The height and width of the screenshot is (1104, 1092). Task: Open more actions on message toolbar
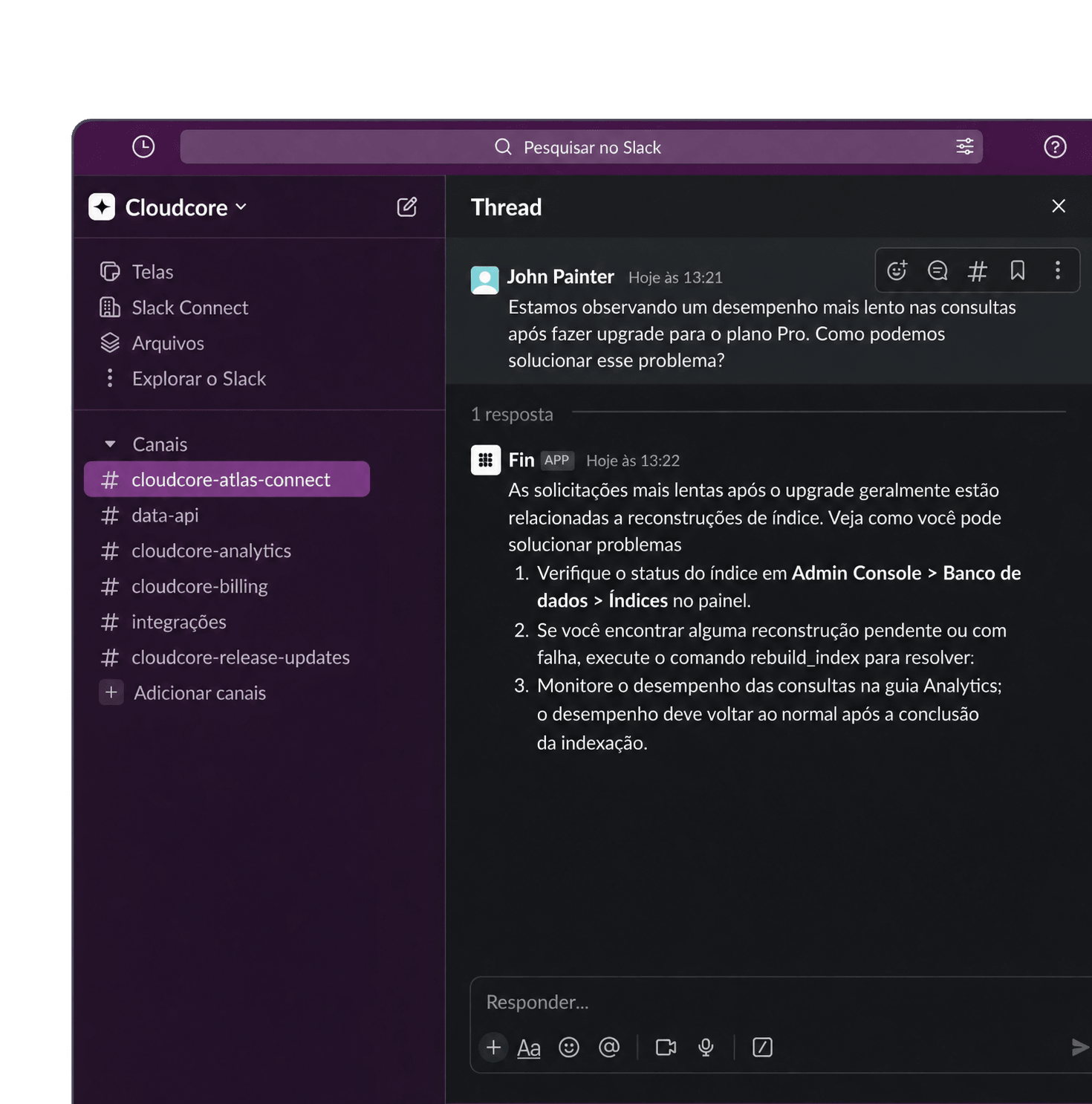[x=1058, y=270]
